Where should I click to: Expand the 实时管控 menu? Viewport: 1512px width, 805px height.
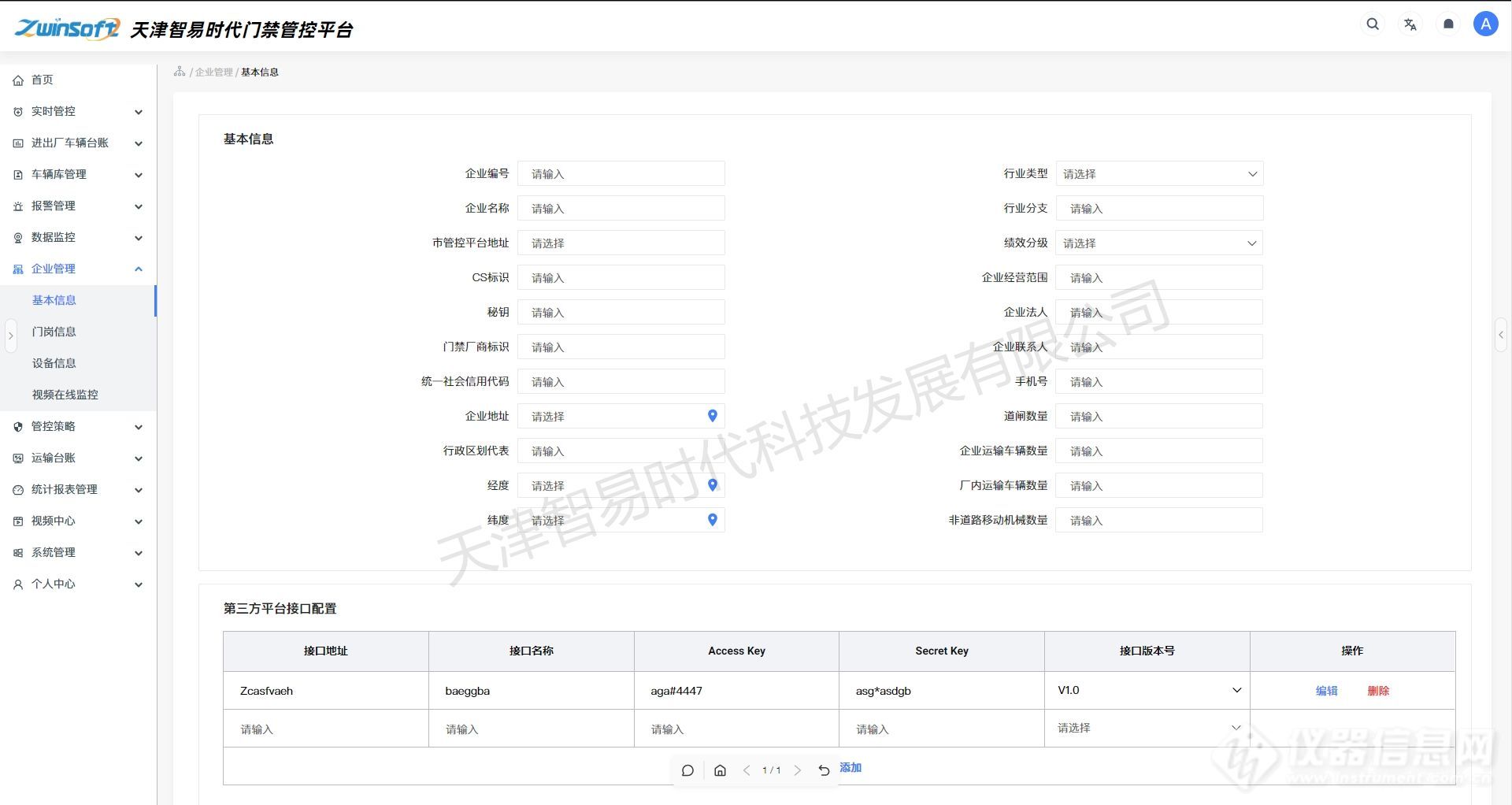tap(79, 111)
